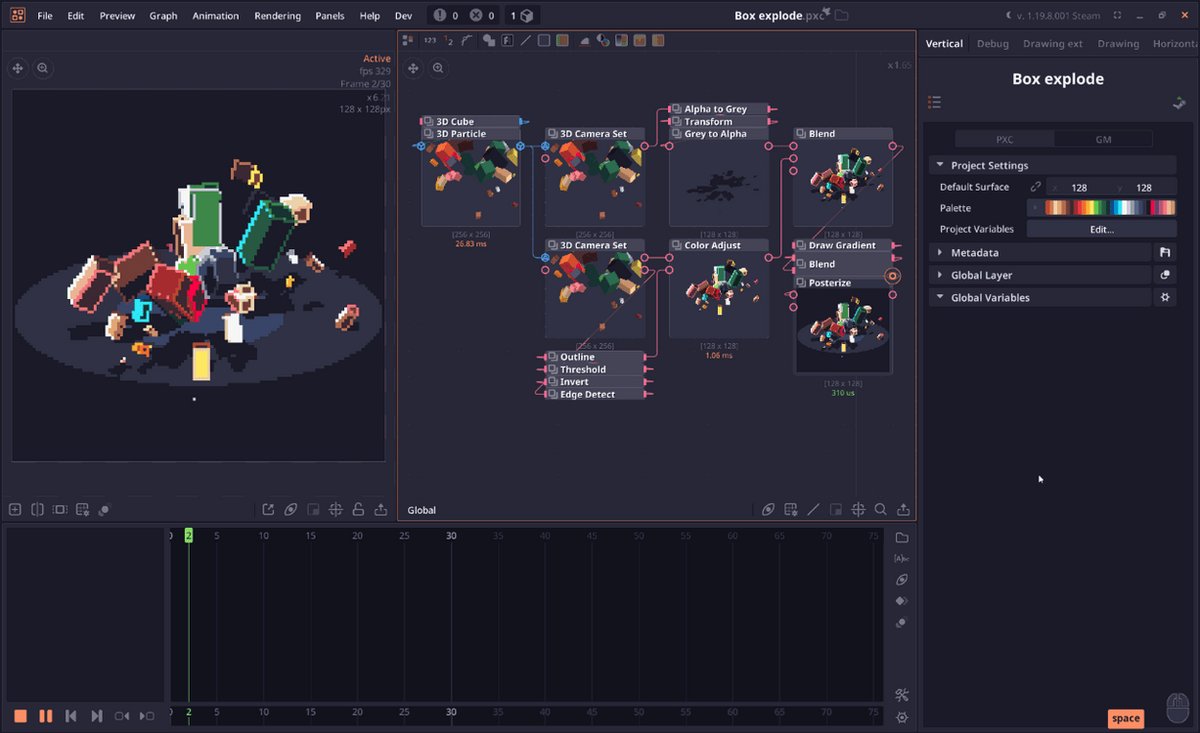
Task: Toggle the GM mode button
Action: point(1103,140)
